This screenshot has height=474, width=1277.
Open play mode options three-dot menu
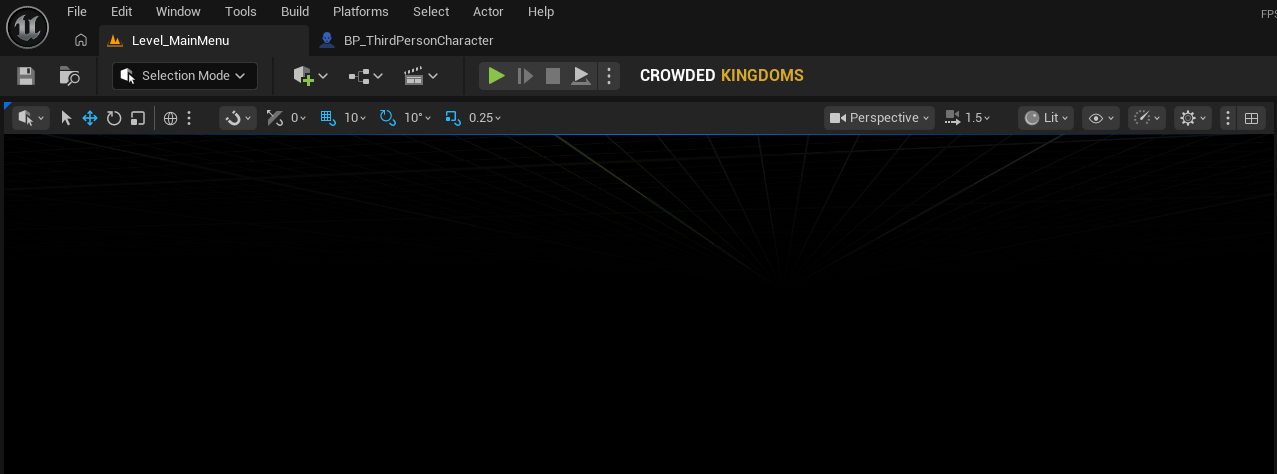(610, 76)
